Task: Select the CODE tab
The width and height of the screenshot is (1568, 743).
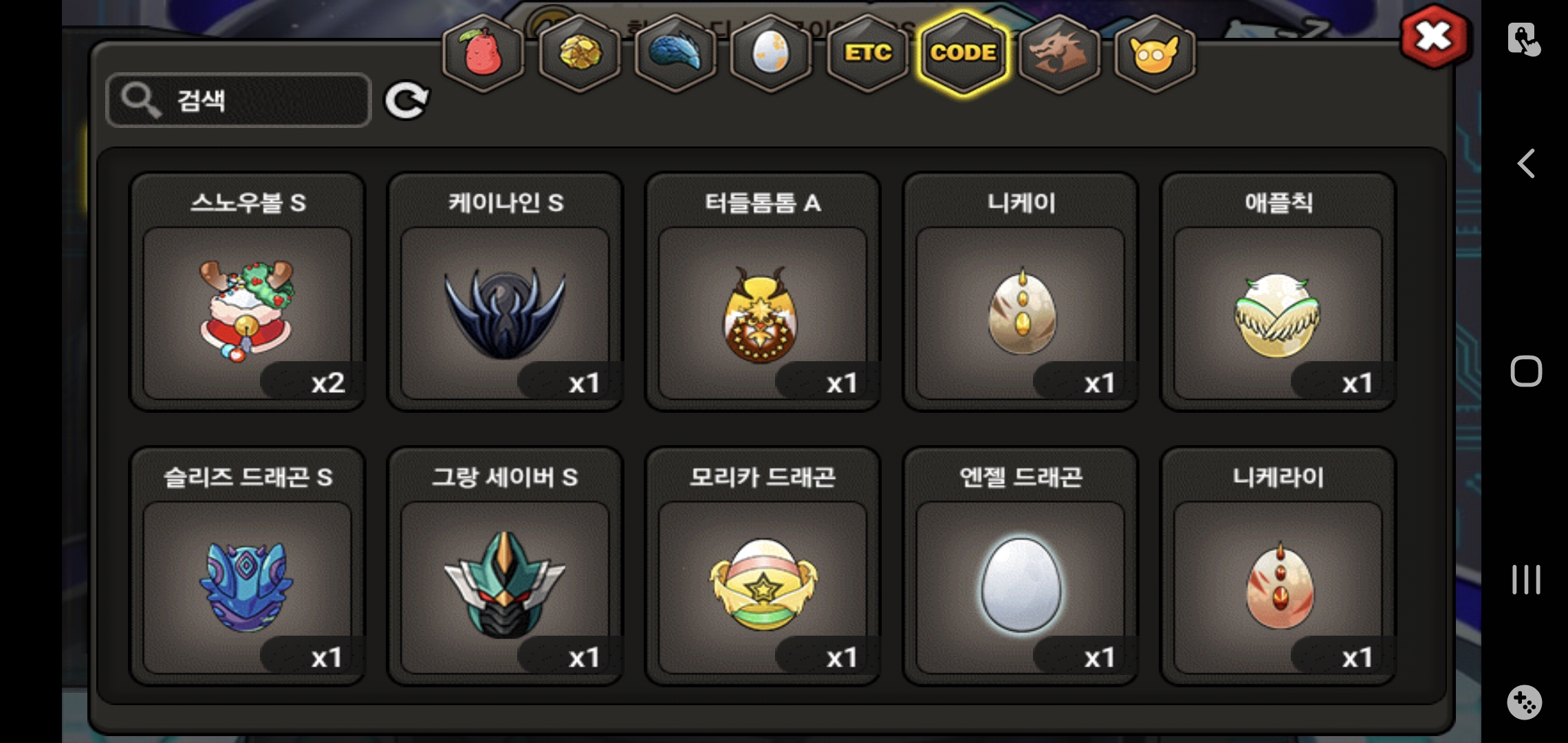Action: 963,53
